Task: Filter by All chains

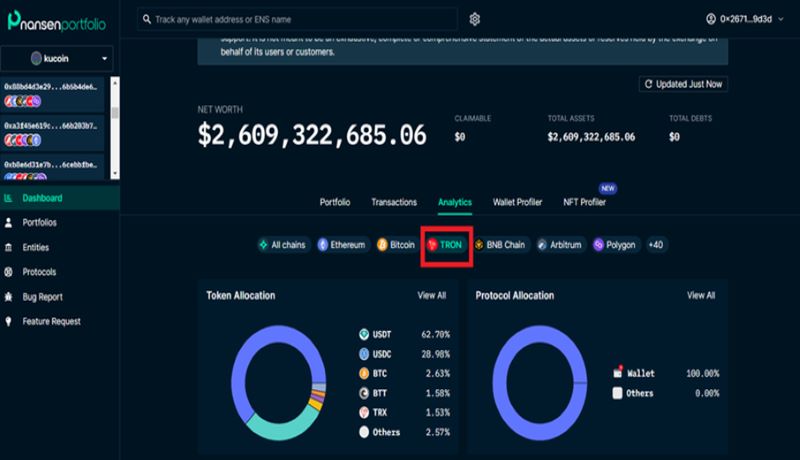Action: 283,245
